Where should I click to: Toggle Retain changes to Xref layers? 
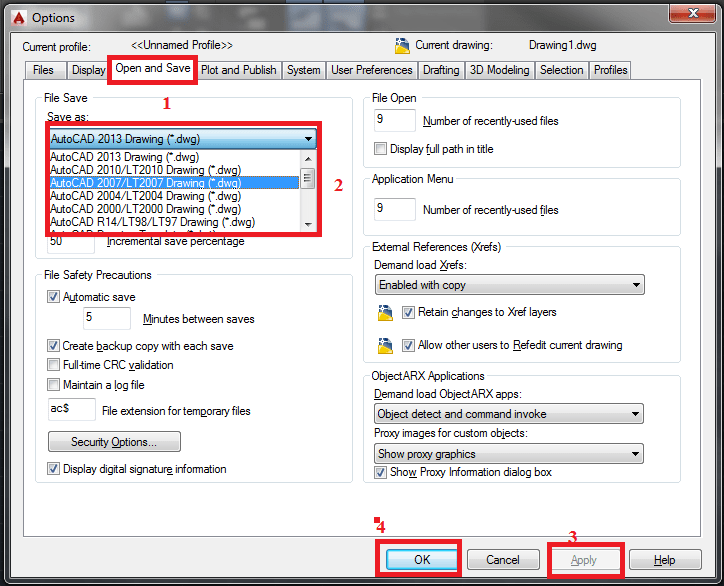click(408, 313)
